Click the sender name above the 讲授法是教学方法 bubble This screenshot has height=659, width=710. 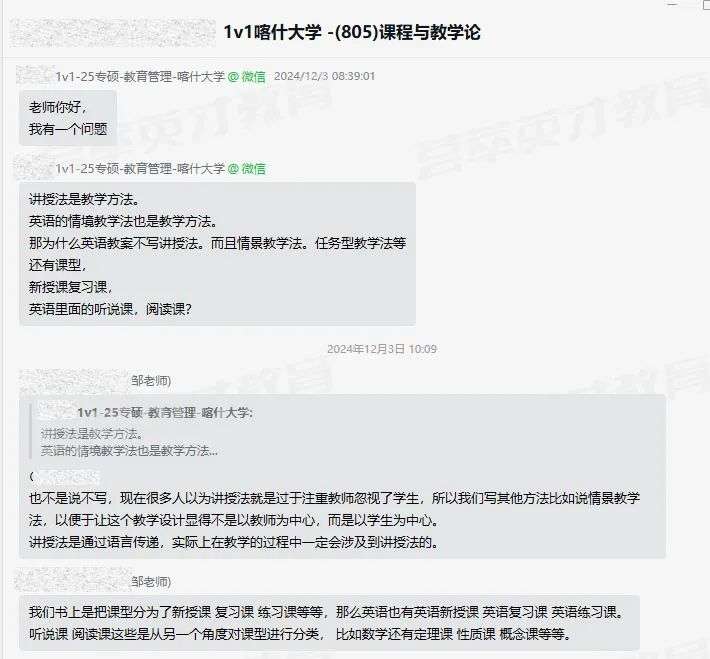coord(140,169)
